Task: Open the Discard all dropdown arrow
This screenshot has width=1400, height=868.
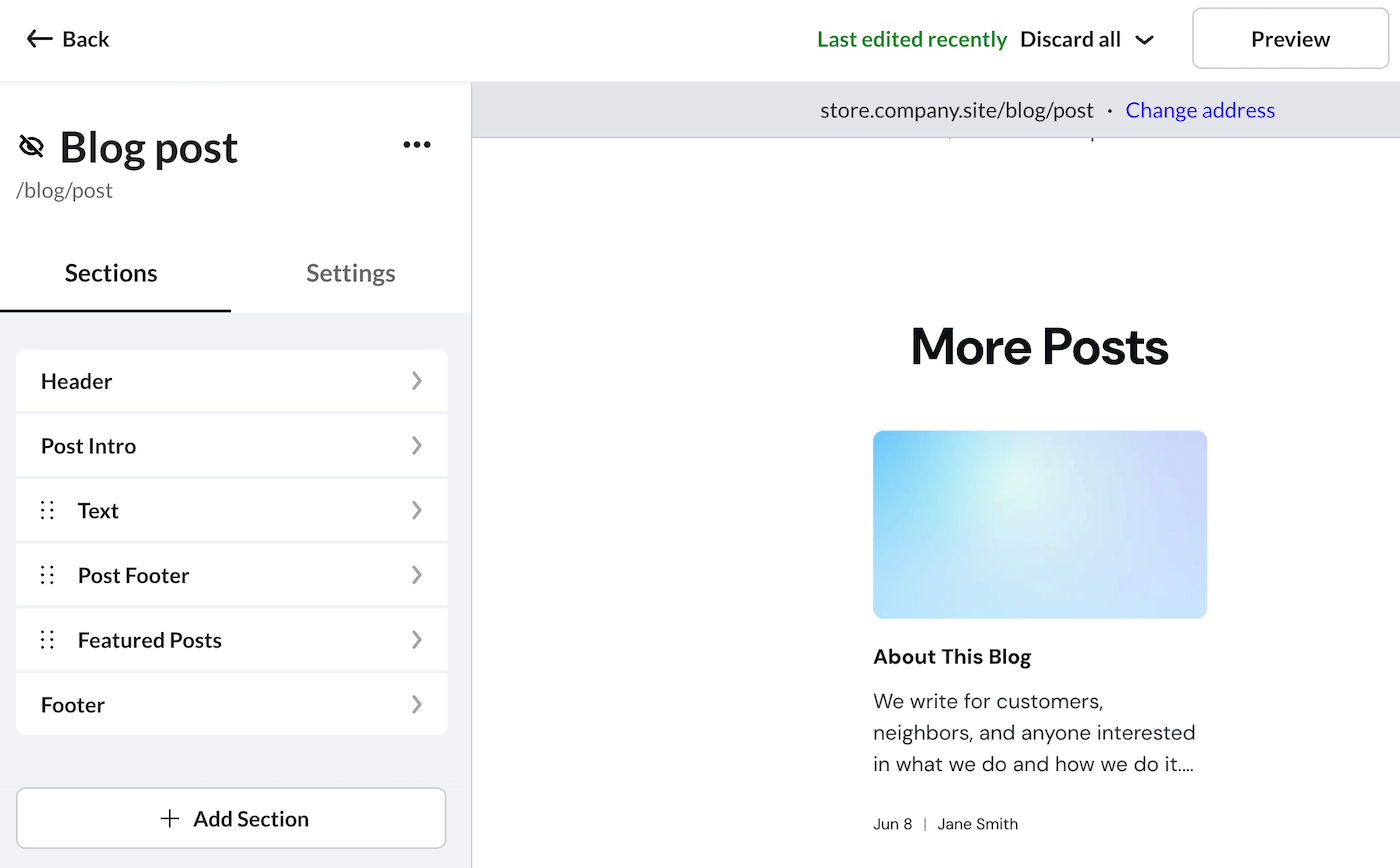Action: pyautogui.click(x=1145, y=40)
